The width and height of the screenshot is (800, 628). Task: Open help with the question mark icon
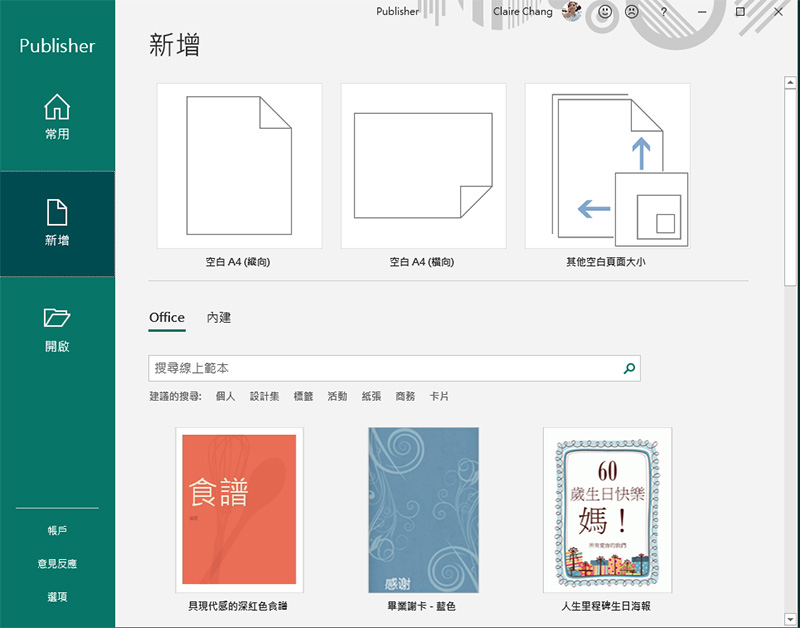663,12
